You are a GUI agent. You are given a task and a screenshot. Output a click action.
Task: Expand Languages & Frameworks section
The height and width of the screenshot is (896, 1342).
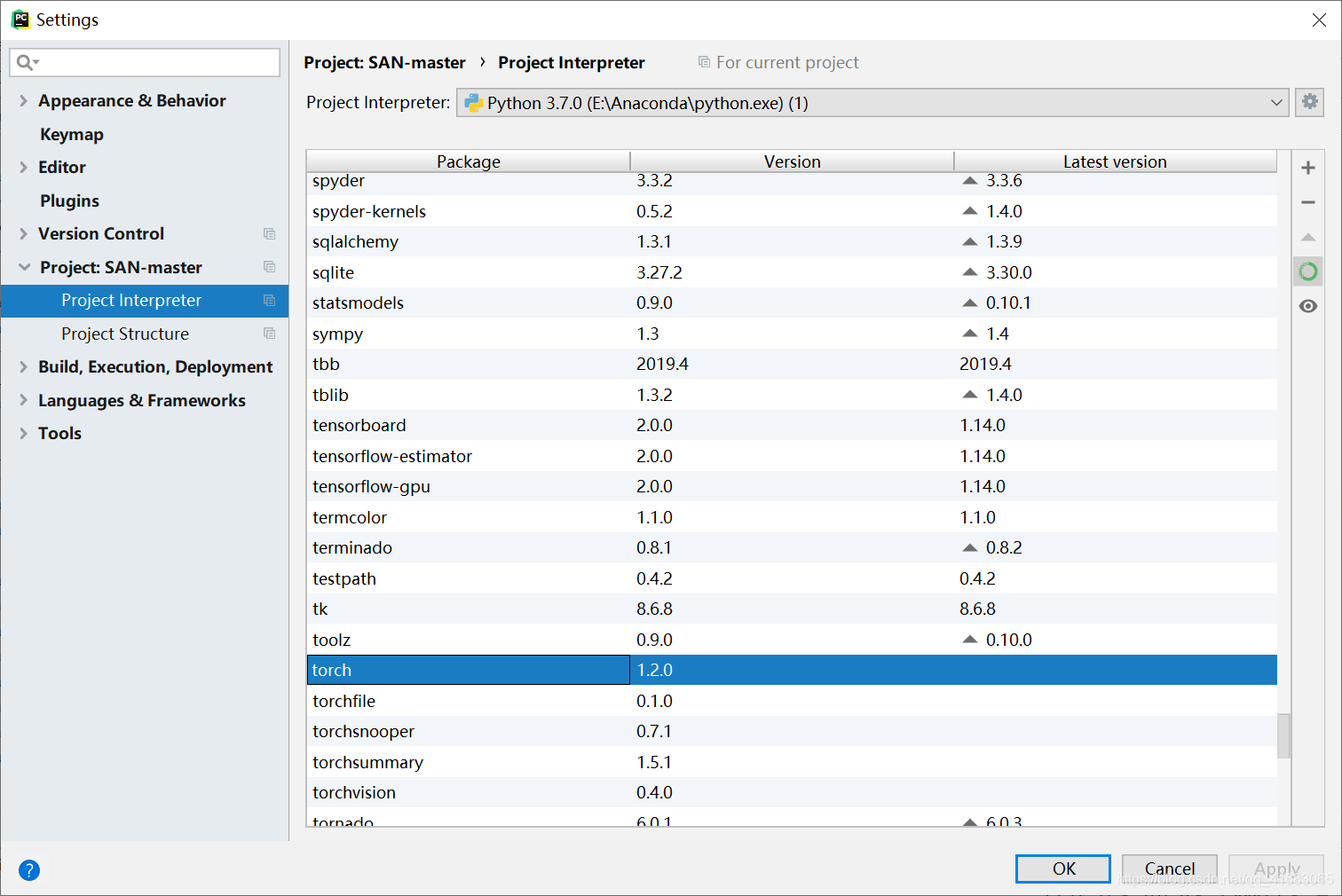(x=23, y=400)
